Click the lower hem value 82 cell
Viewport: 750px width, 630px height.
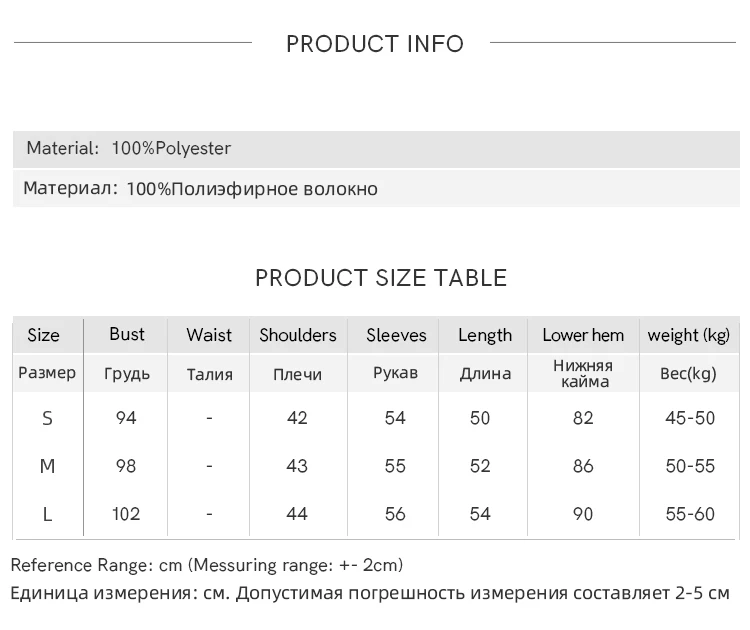pos(583,419)
